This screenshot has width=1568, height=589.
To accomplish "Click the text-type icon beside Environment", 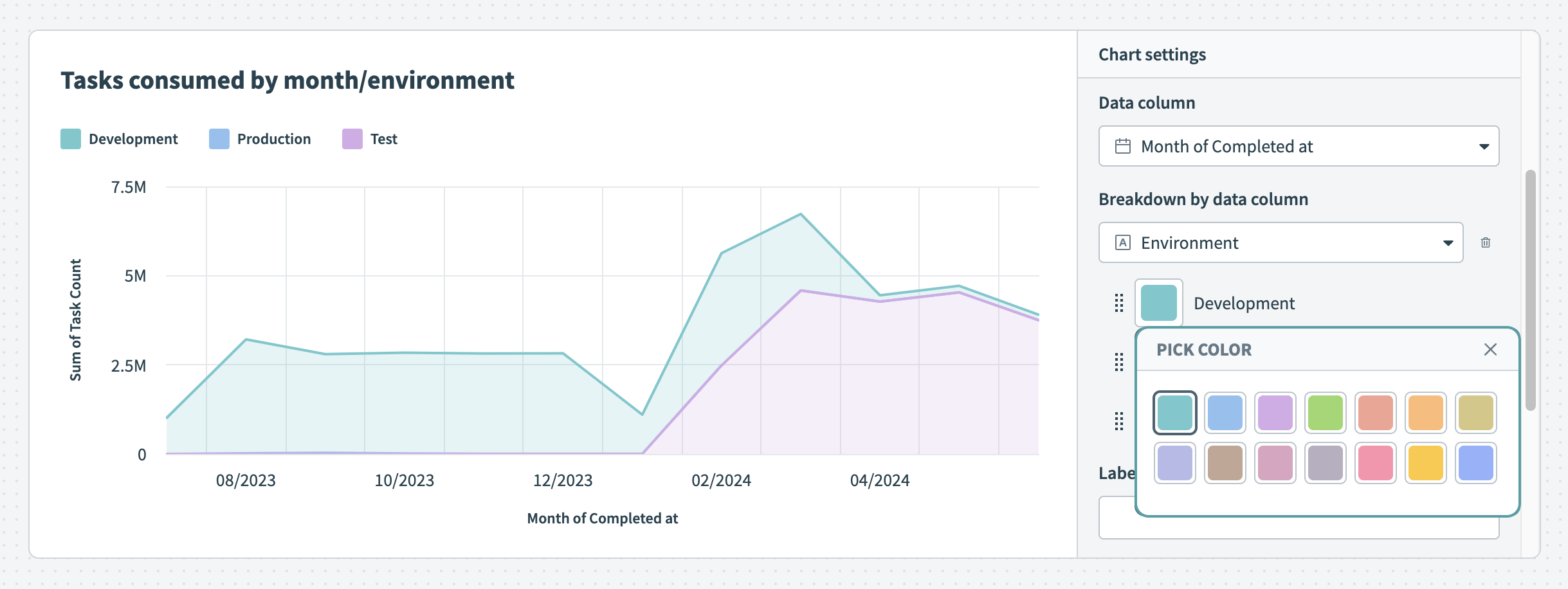I will click(1123, 242).
